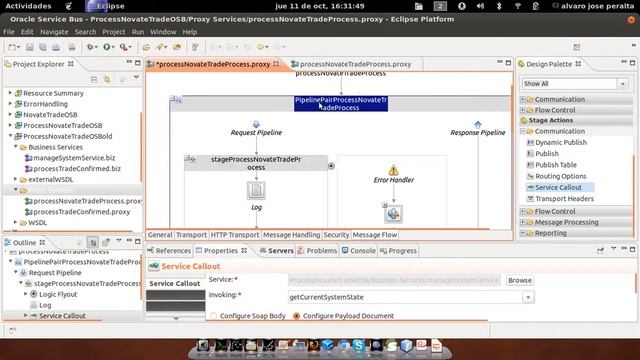Open the File menu
The height and width of the screenshot is (360, 640).
pos(9,32)
